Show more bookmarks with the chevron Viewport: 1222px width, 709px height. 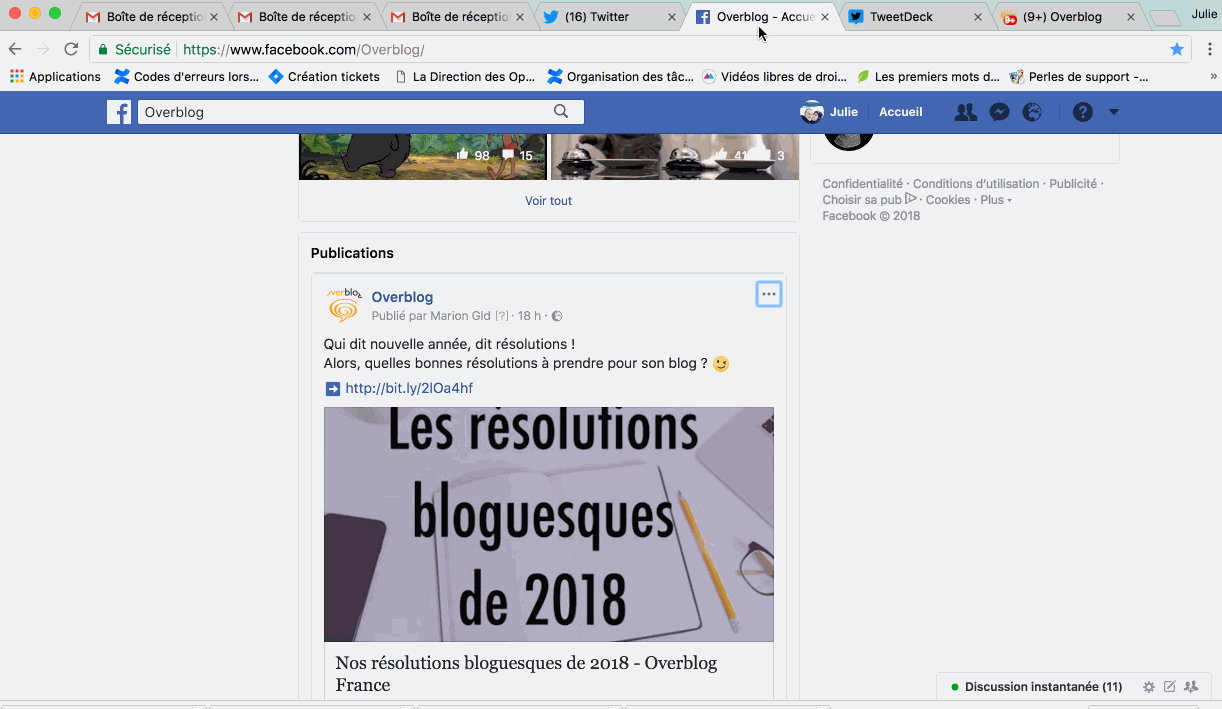(1213, 76)
